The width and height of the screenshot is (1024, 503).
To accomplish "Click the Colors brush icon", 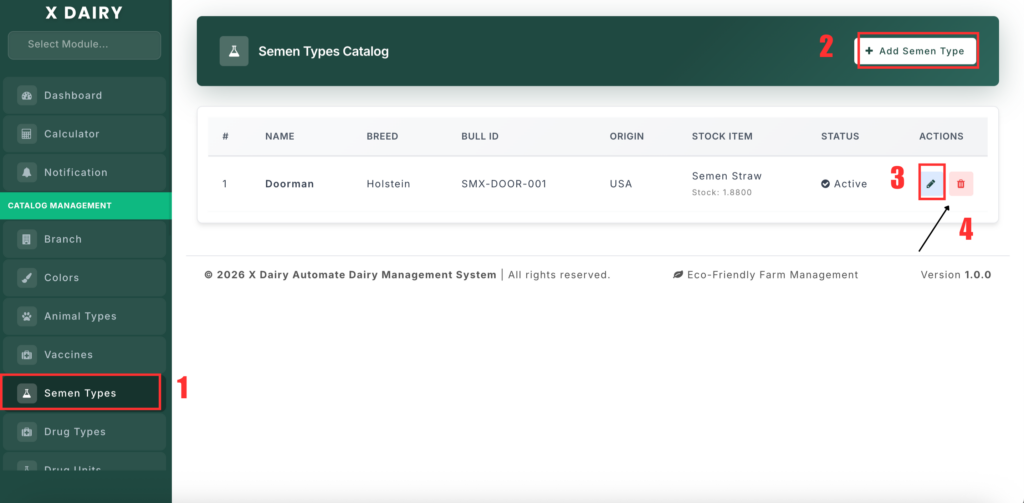I will click(27, 278).
